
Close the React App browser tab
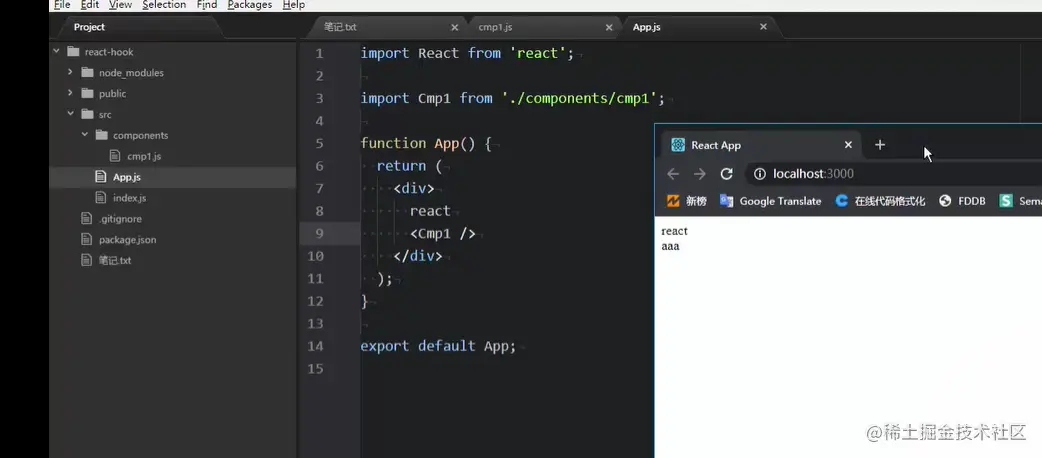[848, 145]
